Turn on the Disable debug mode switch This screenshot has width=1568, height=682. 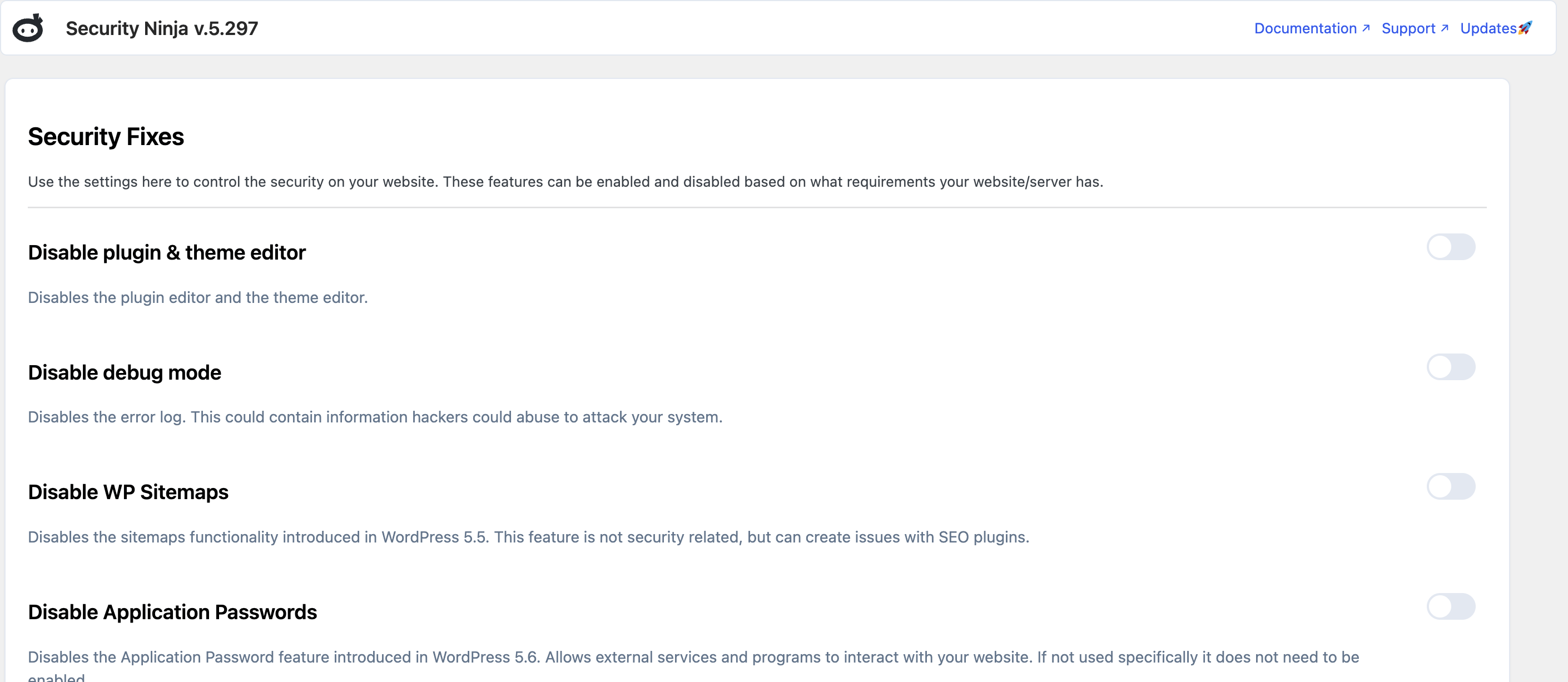(1451, 367)
